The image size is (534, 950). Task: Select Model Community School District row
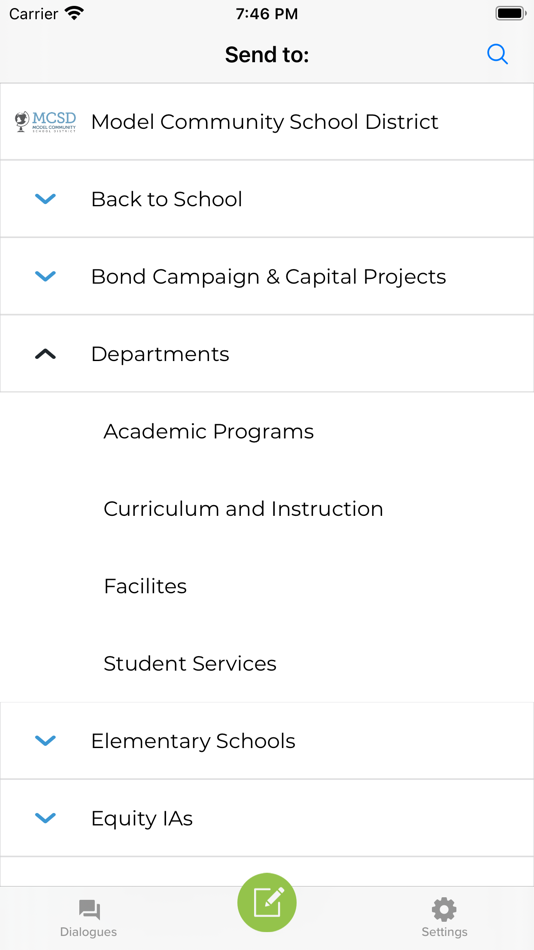point(267,122)
